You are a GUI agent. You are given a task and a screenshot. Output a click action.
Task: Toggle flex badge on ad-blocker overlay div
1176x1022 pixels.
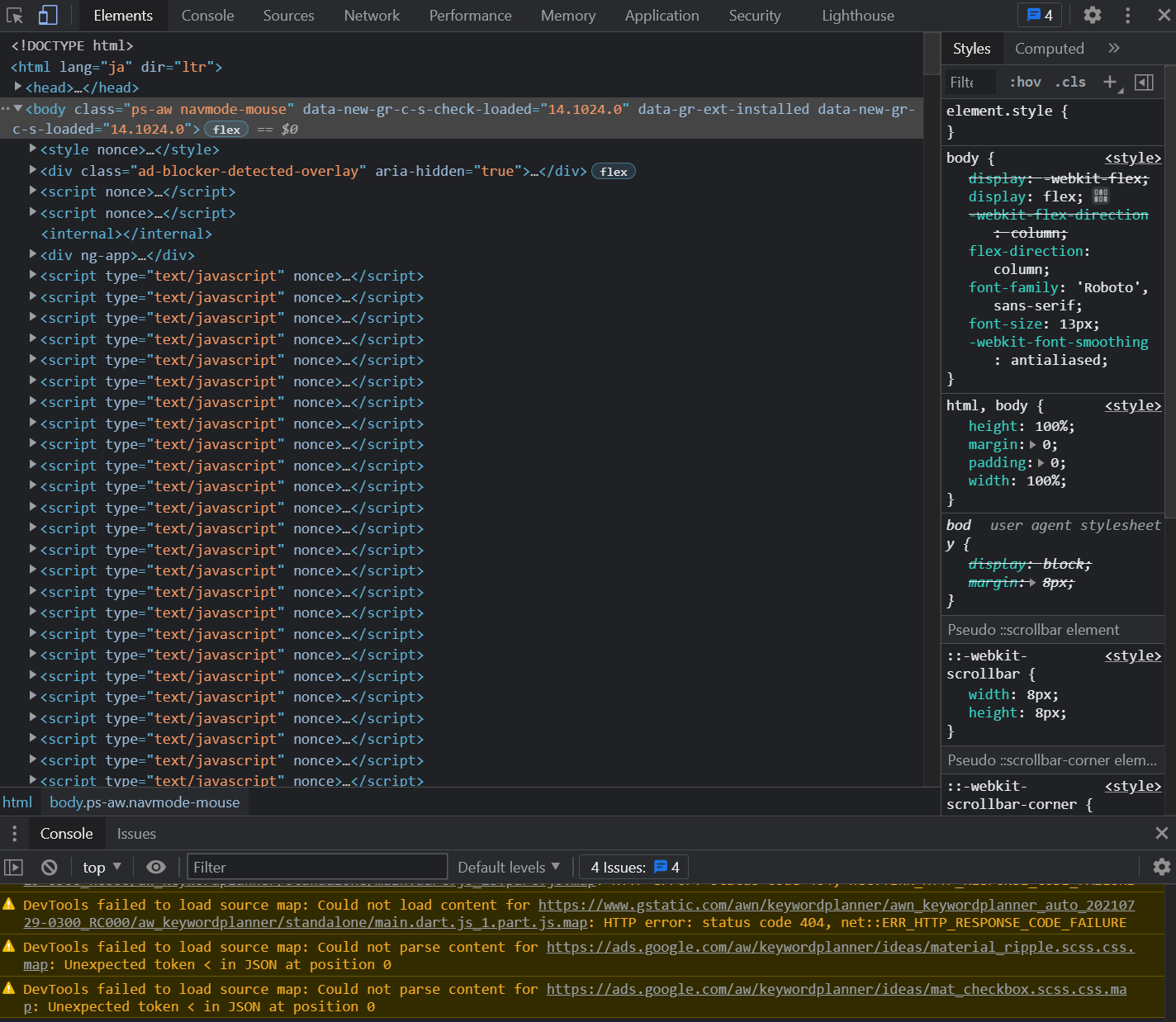pyautogui.click(x=614, y=172)
